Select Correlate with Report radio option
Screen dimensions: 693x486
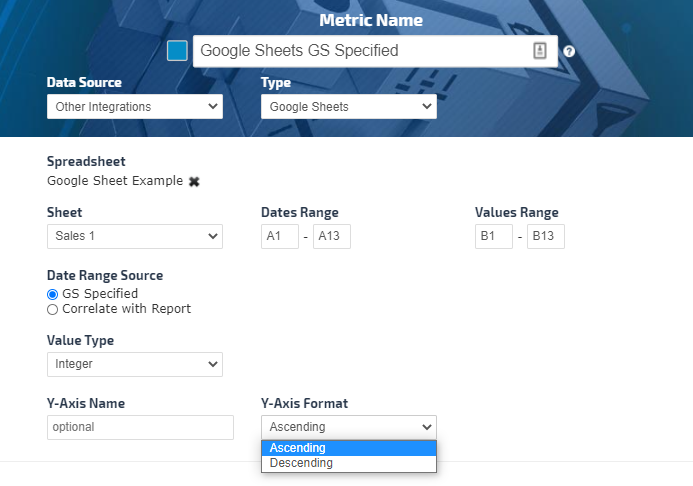click(x=53, y=309)
